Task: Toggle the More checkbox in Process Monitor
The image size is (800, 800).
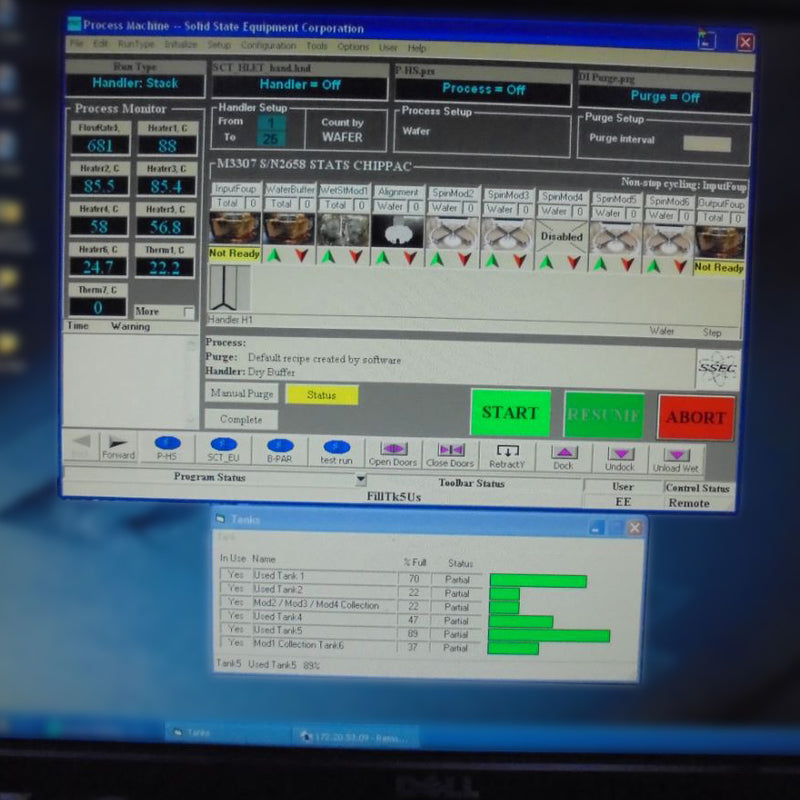Action: (188, 312)
